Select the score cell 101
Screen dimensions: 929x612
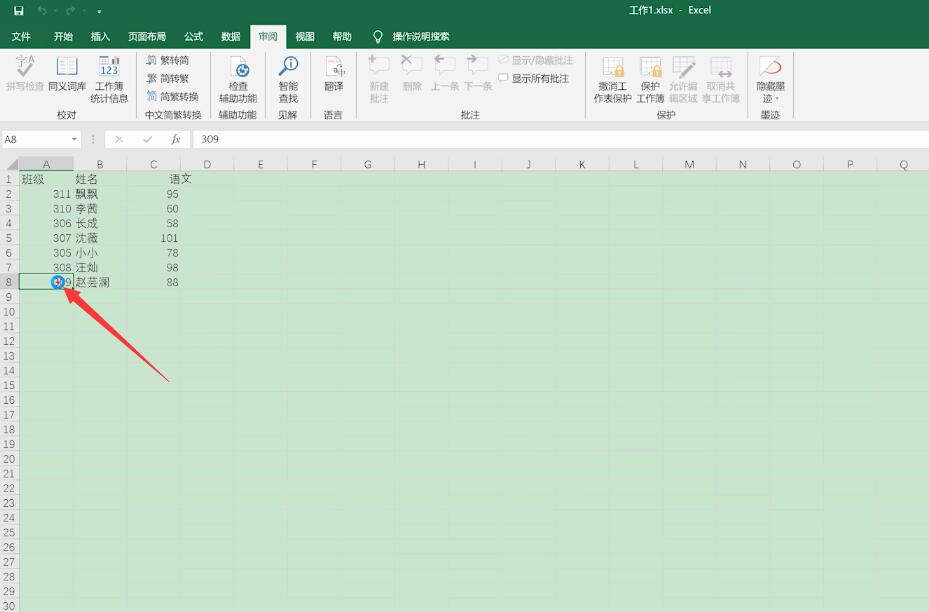coord(153,238)
